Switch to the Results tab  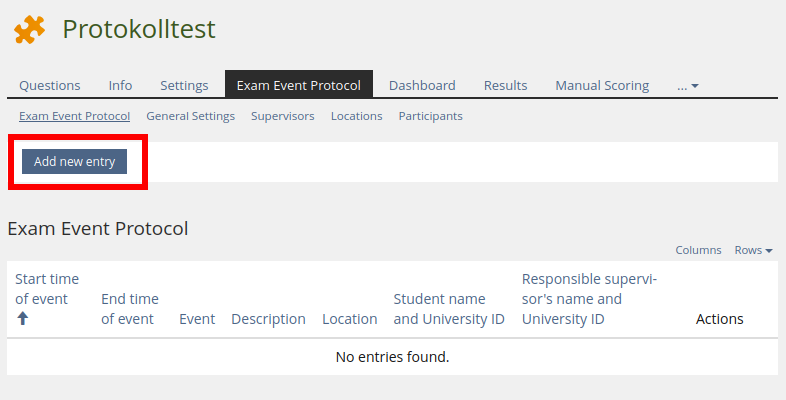click(505, 86)
